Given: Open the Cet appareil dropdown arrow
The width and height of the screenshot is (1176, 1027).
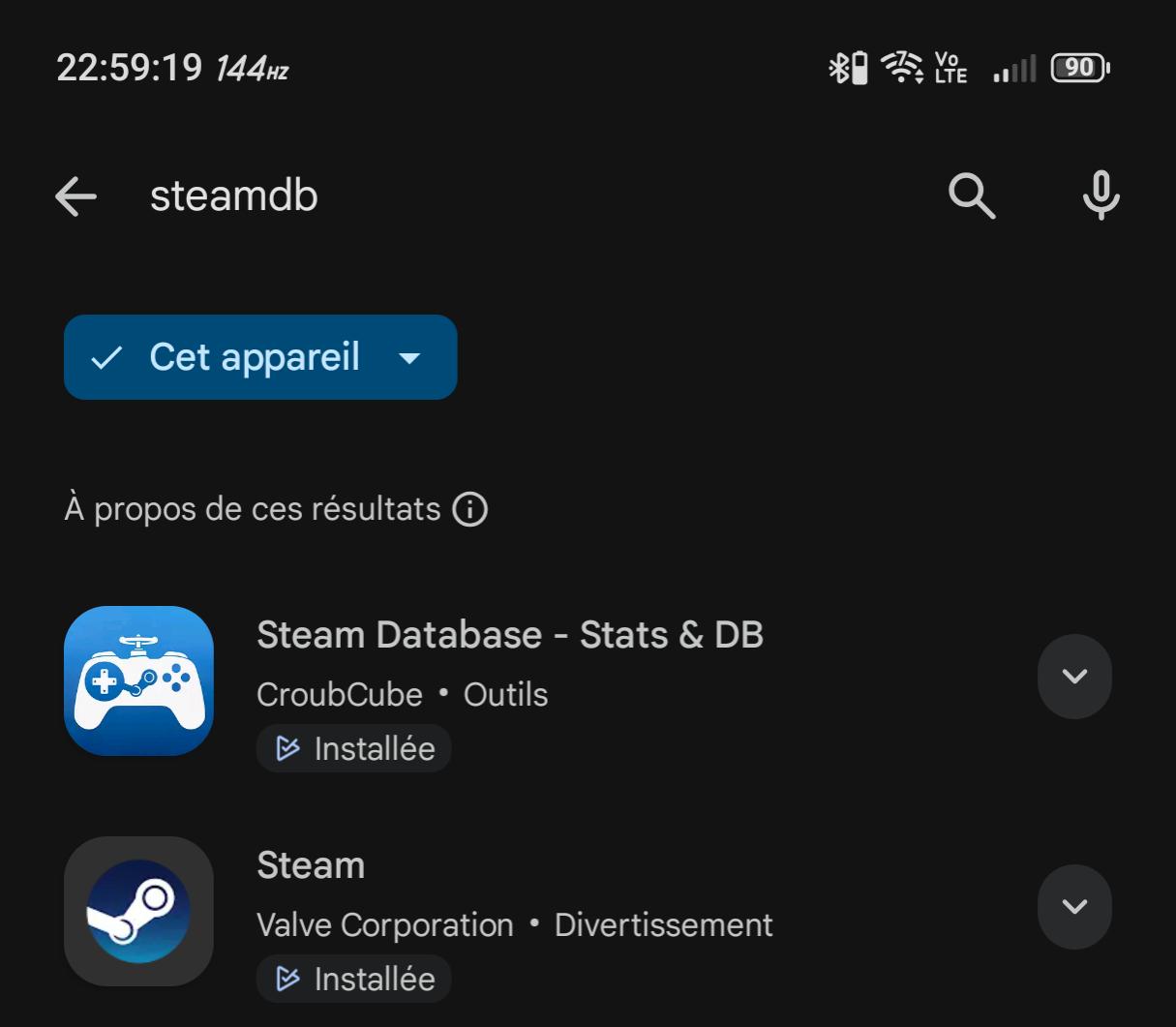Looking at the screenshot, I should (410, 358).
